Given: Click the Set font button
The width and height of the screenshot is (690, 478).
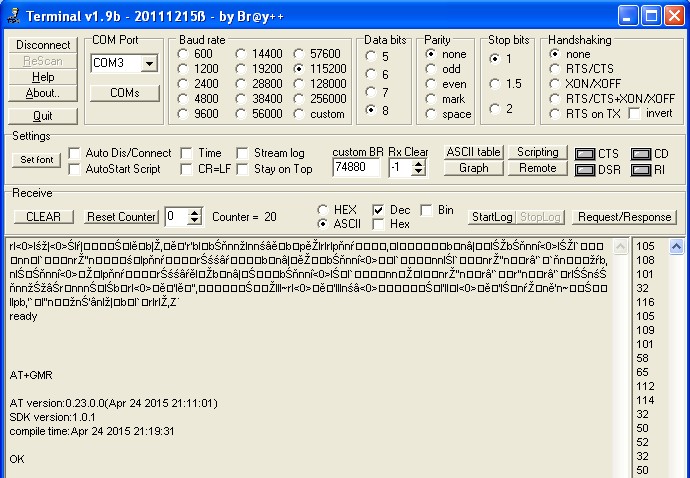Looking at the screenshot, I should (x=35, y=160).
